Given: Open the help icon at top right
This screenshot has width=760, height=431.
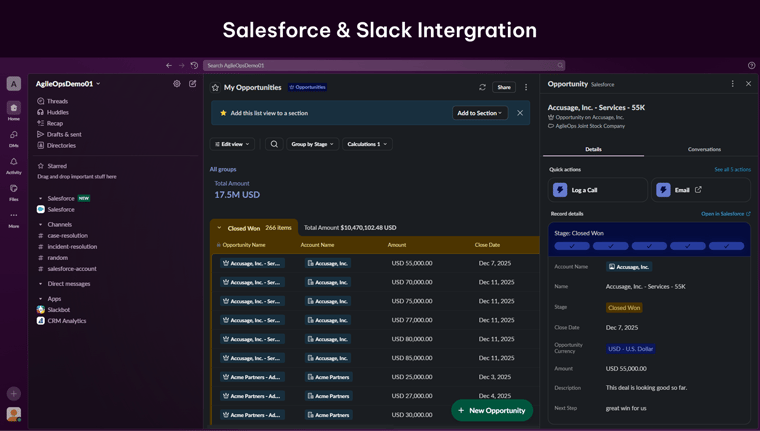Looking at the screenshot, I should click(751, 65).
